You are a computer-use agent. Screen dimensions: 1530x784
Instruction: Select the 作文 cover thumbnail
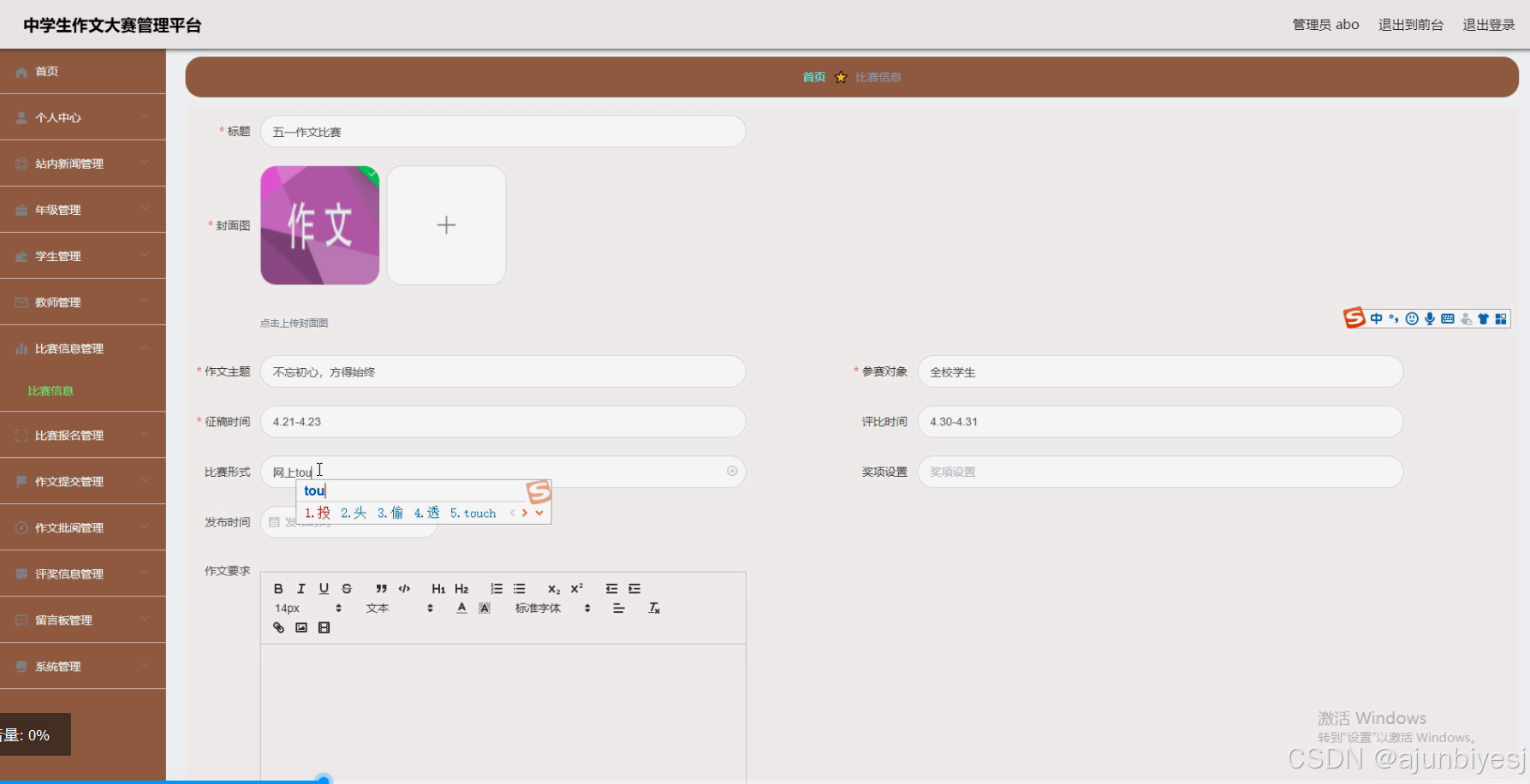click(320, 225)
